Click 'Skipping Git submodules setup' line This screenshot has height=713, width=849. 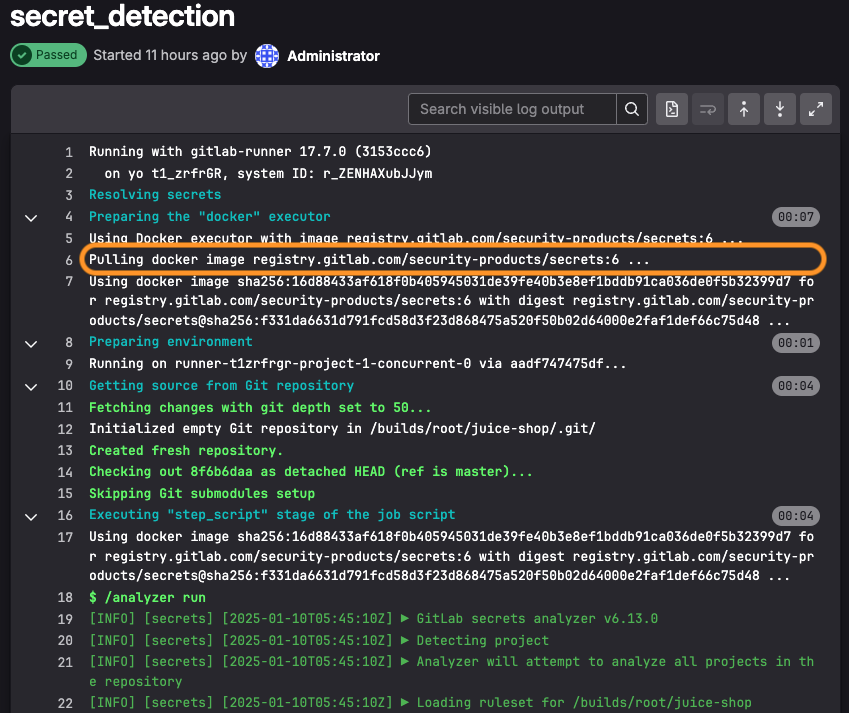[202, 494]
